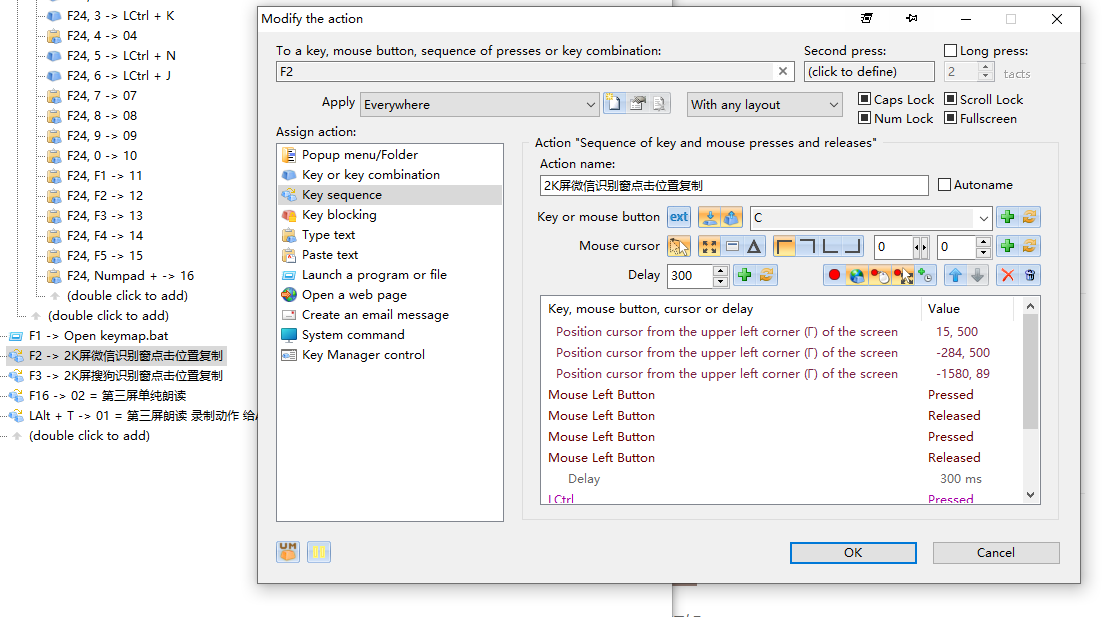Choose 'System command' action type
The image size is (1104, 617).
point(353,335)
